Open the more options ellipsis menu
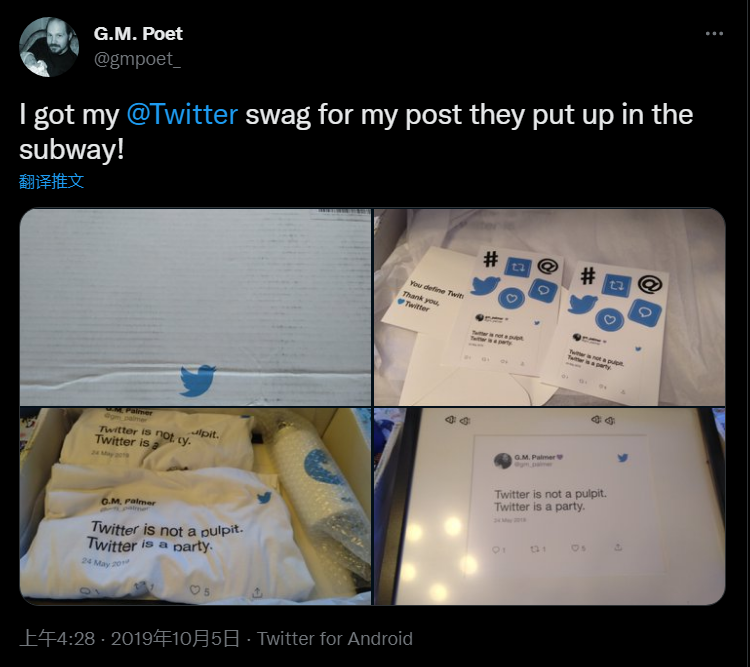The width and height of the screenshot is (750, 667). point(713,33)
